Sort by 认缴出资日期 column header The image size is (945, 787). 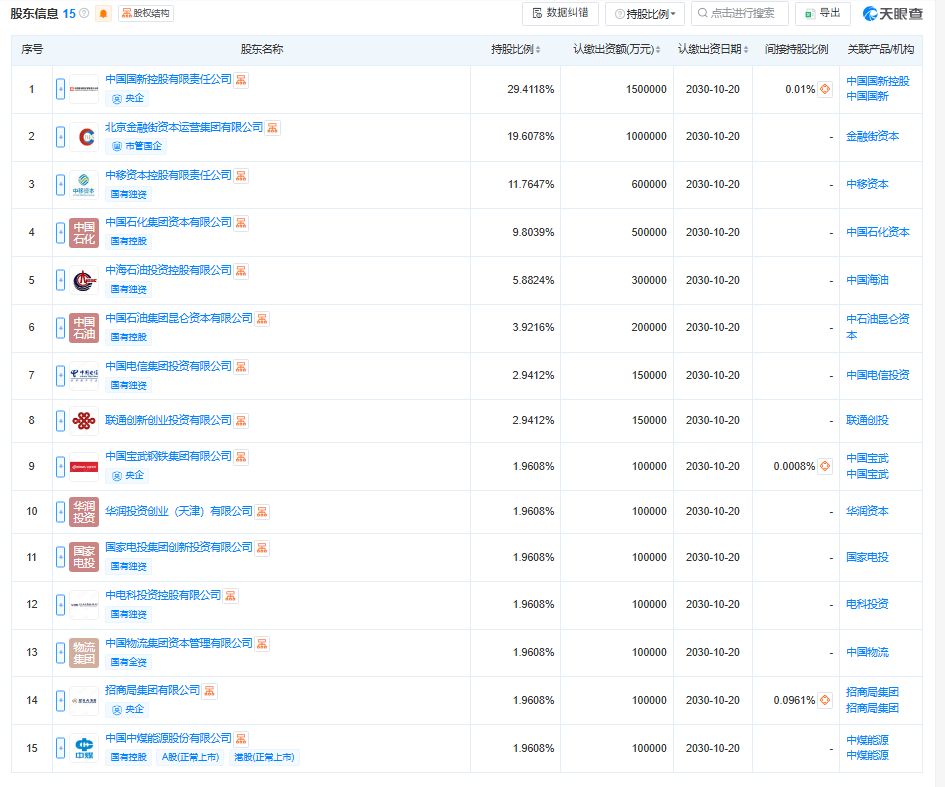[714, 49]
